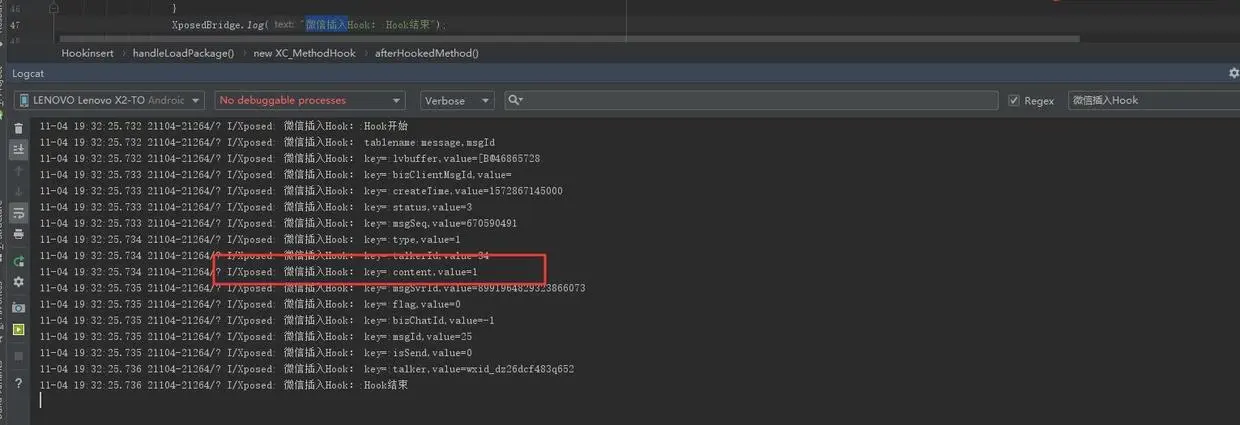
Task: Jump down the stack trace arrow
Action: (18, 192)
